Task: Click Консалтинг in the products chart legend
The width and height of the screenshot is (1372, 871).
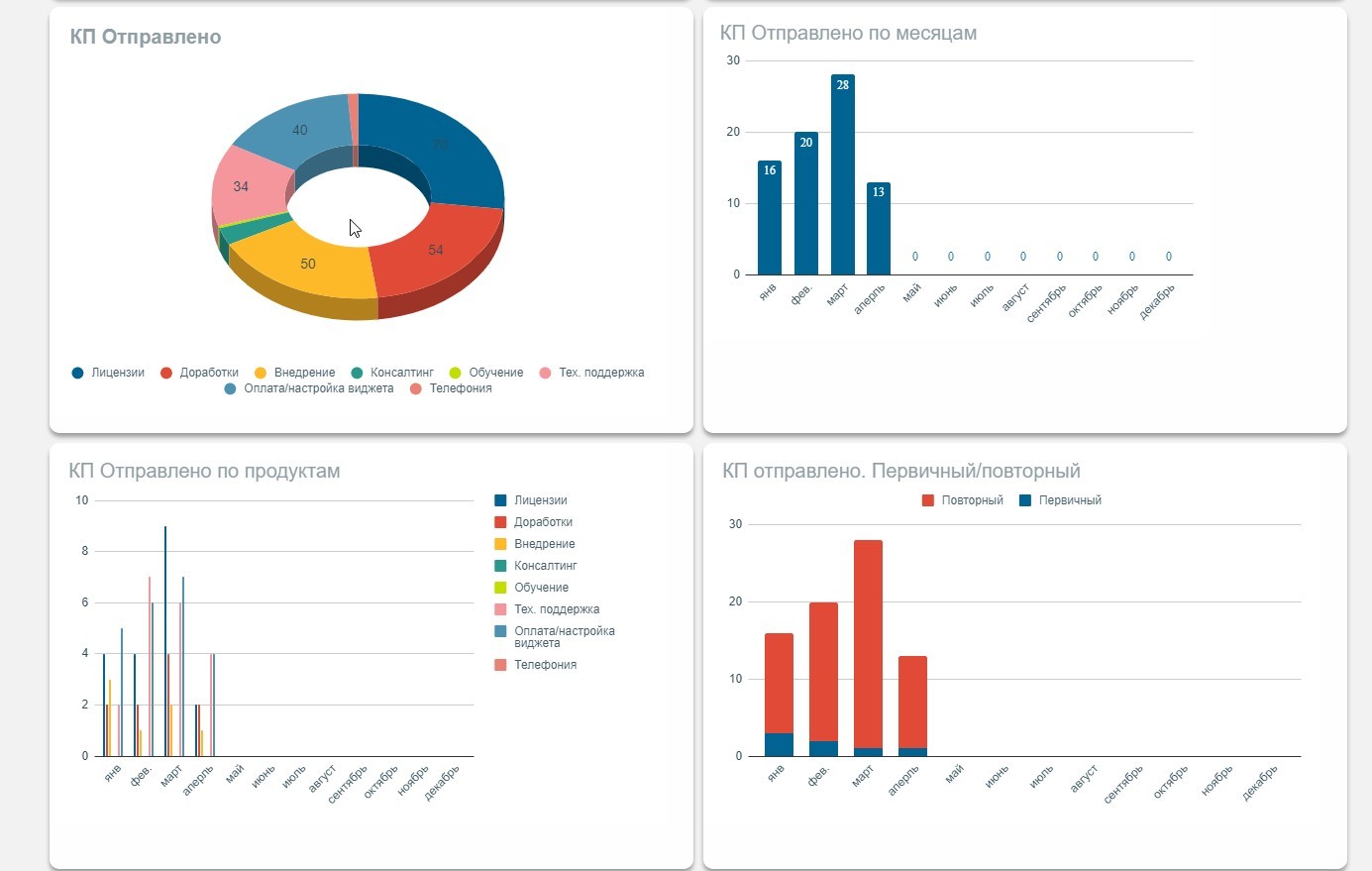Action: (x=536, y=566)
